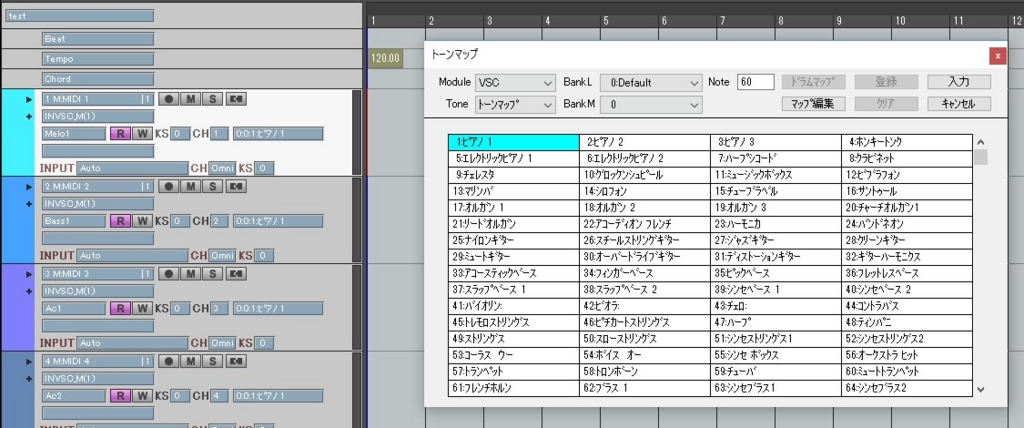Toggle automation Read on Bass1 track
Image resolution: width=1024 pixels, height=428 pixels.
tap(120, 221)
